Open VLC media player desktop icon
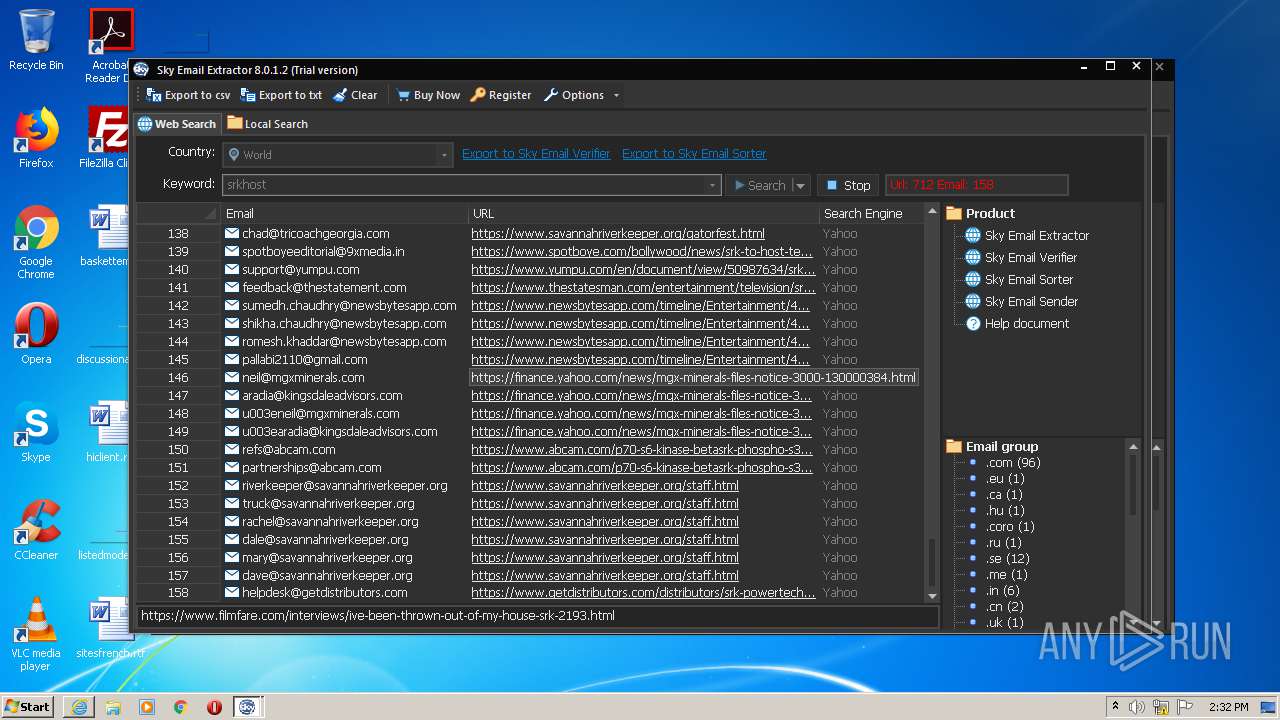Image resolution: width=1280 pixels, height=720 pixels. 36,634
